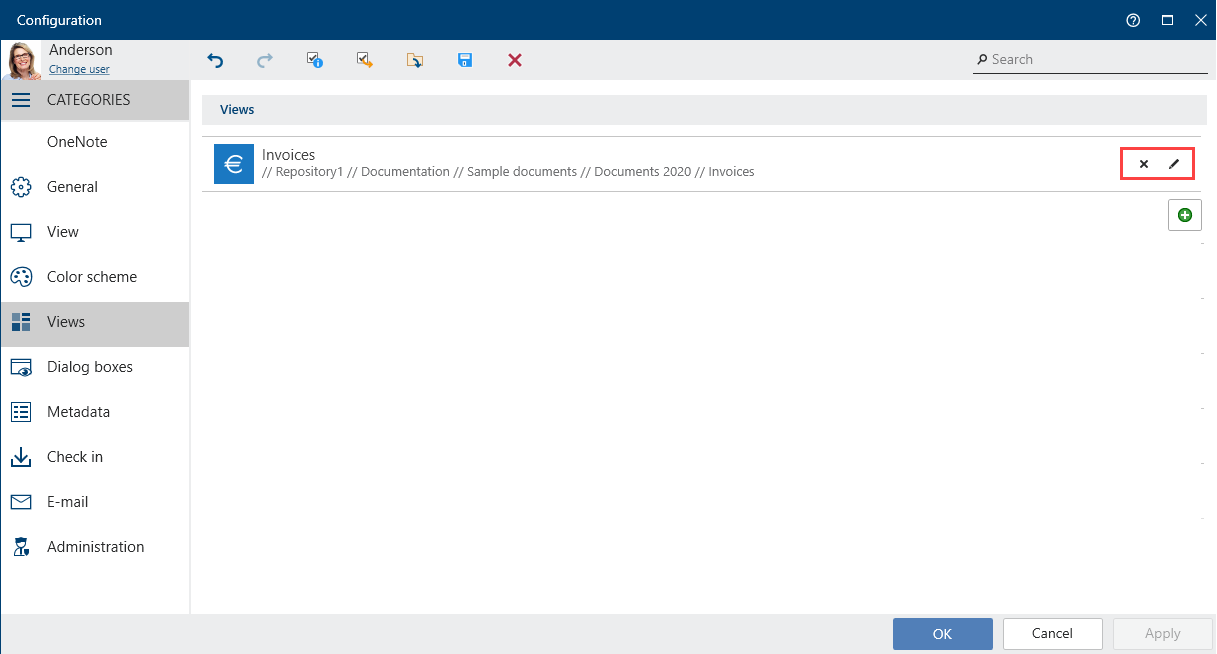The width and height of the screenshot is (1217, 654).
Task: Open the Metadata settings category
Action: coord(78,412)
